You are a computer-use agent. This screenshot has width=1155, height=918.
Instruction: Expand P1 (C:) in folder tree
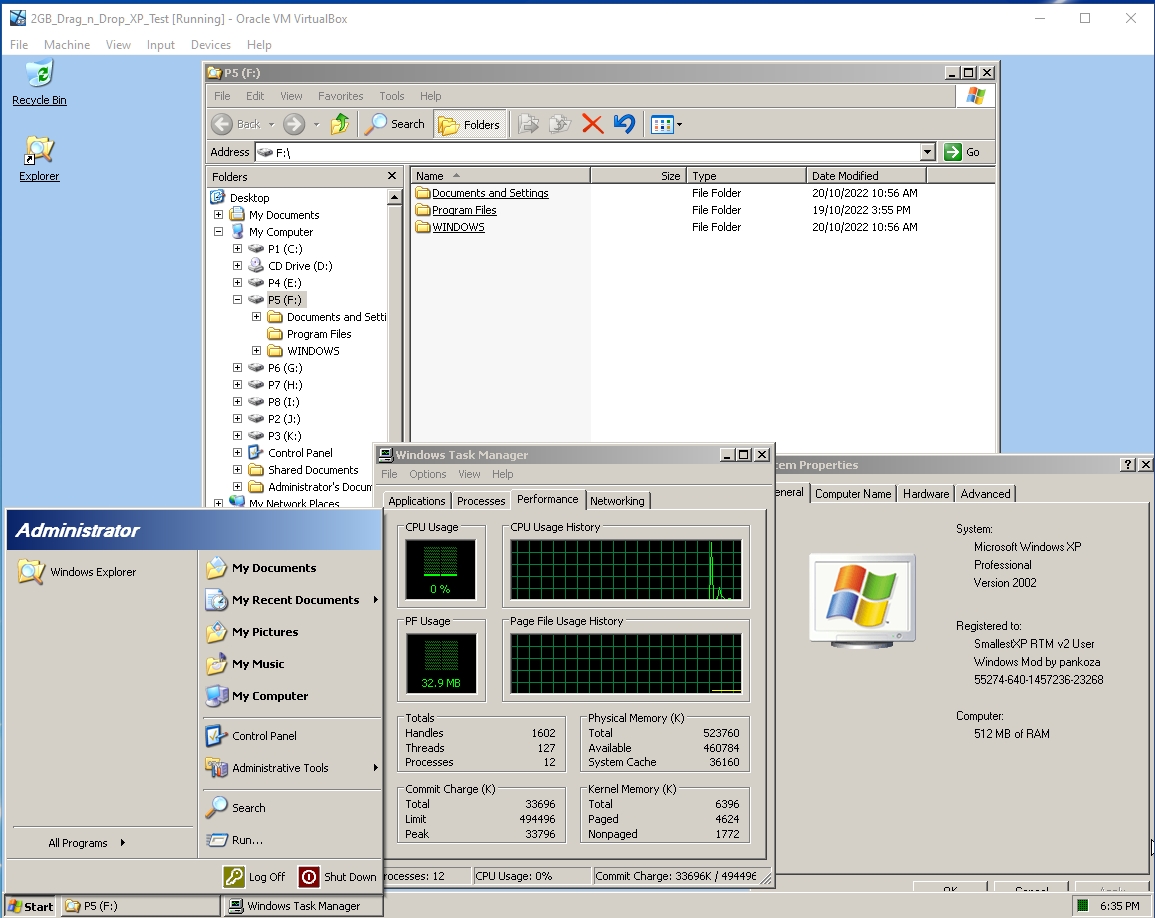click(x=237, y=249)
